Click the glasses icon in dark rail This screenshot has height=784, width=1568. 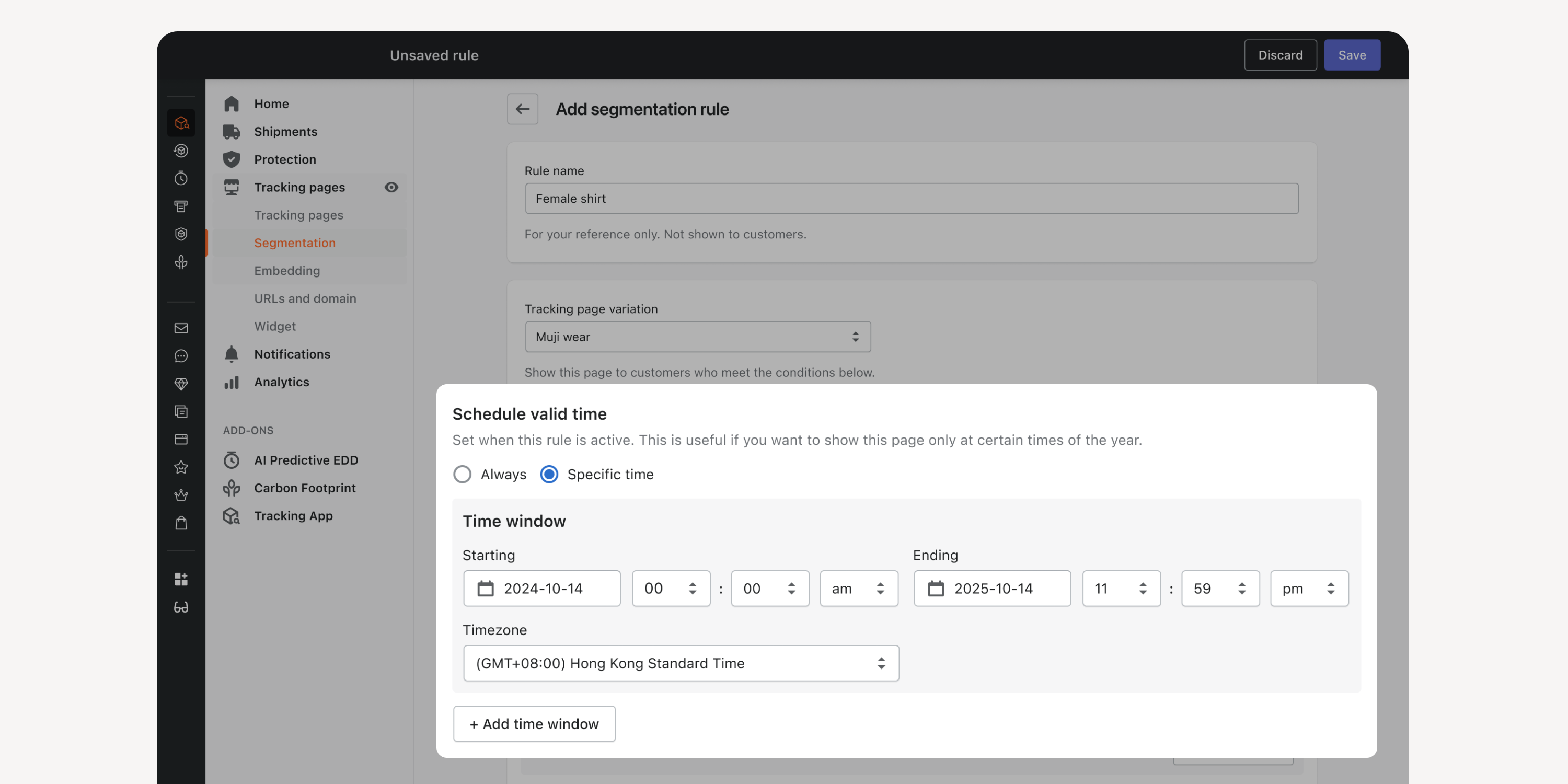(181, 607)
